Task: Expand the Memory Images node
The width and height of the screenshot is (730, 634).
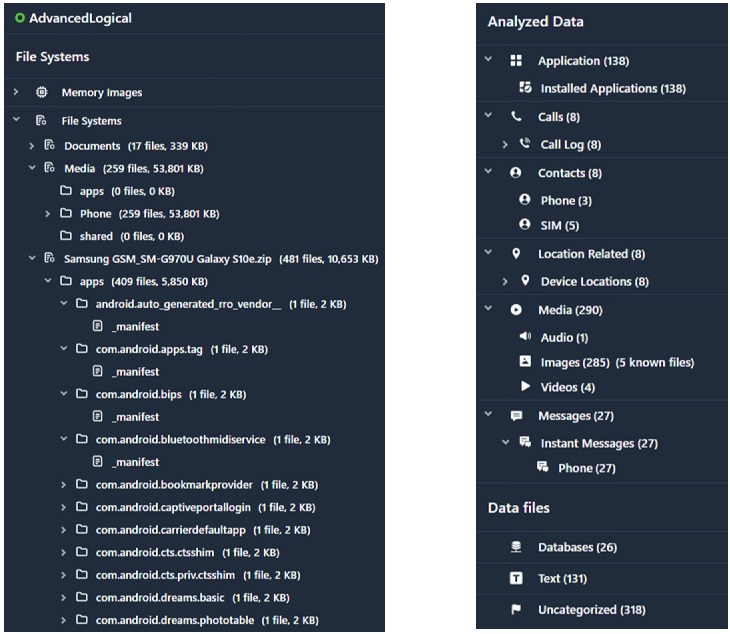Action: tap(16, 92)
